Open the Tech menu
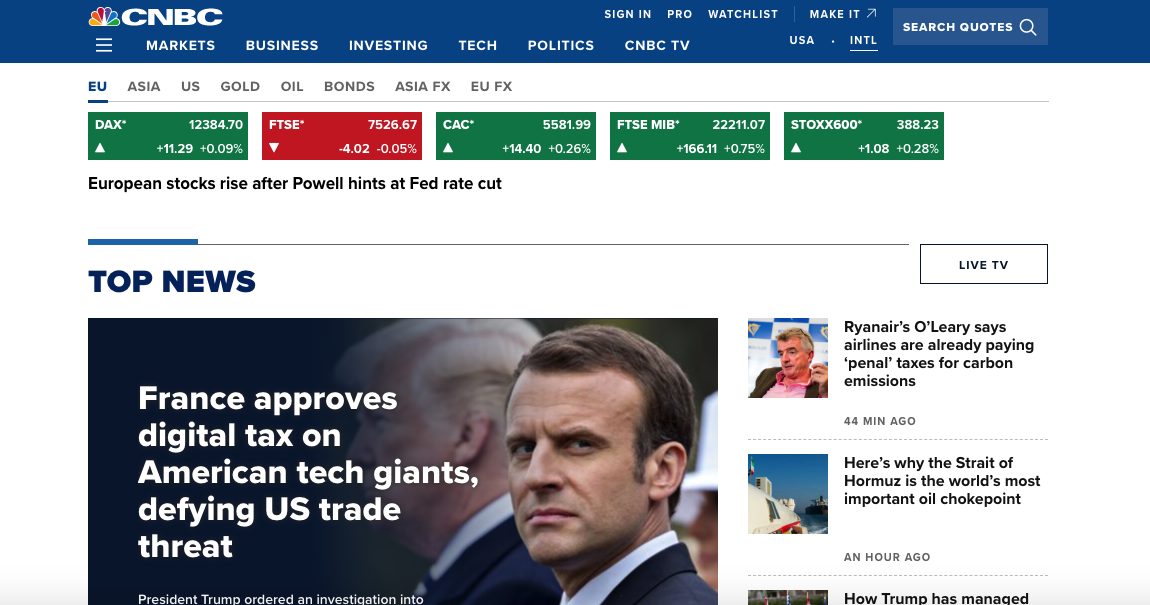The image size is (1150, 605). pos(477,45)
